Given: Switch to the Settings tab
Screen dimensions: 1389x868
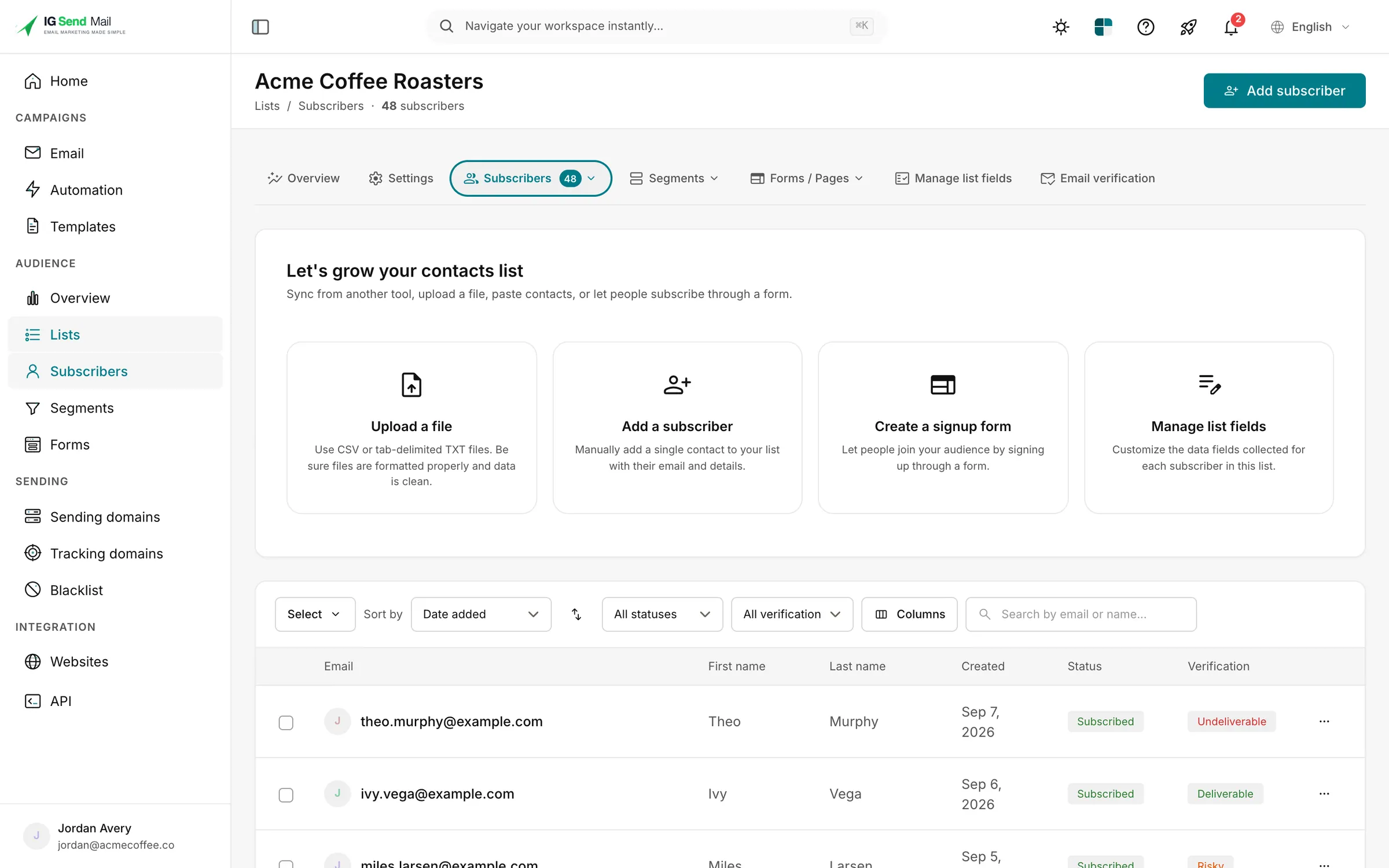Looking at the screenshot, I should point(401,178).
